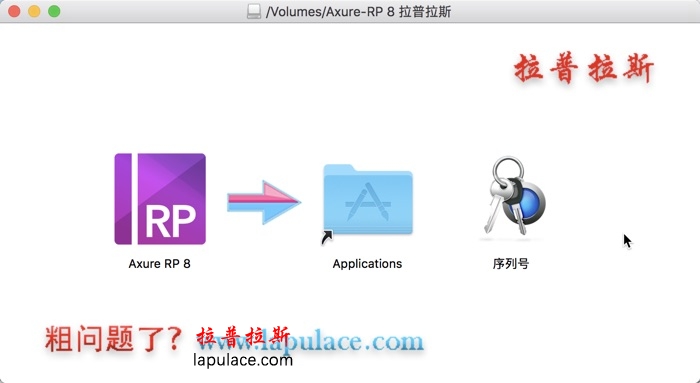
Task: Click the black lapulace.com text
Action: (243, 360)
